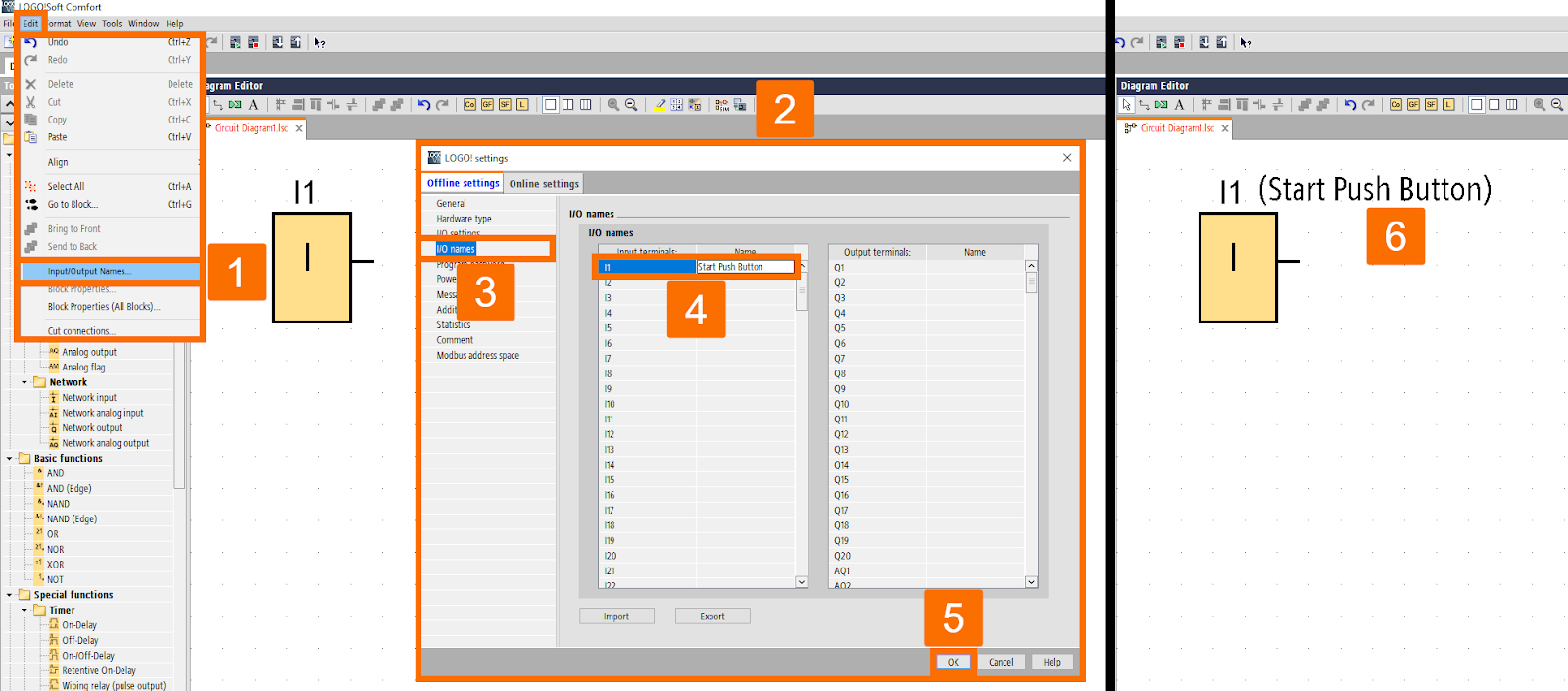The image size is (1568, 691).
Task: Open the SF special functions button, left editor
Action: [505, 105]
